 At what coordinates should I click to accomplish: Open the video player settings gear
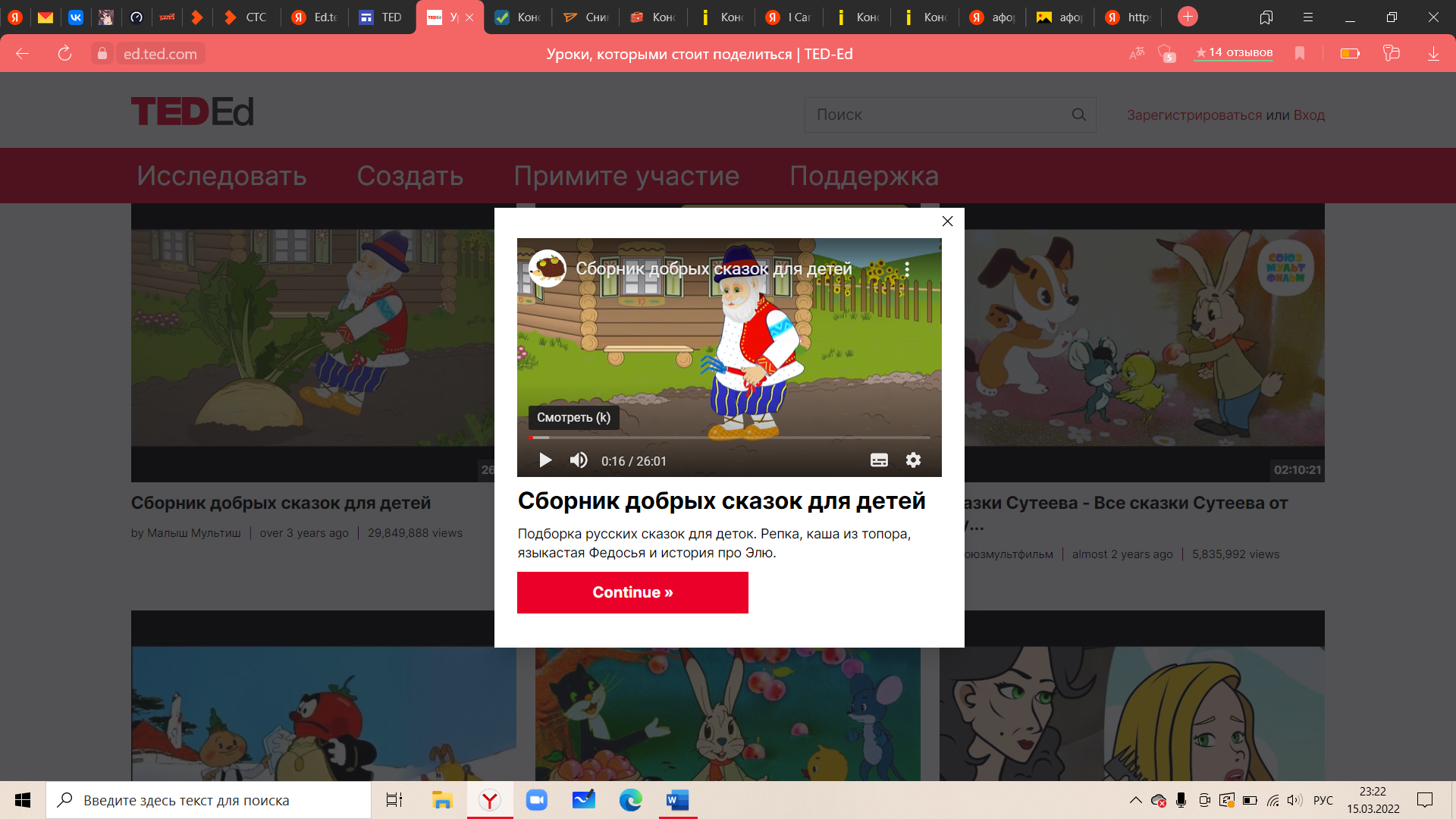[x=913, y=460]
